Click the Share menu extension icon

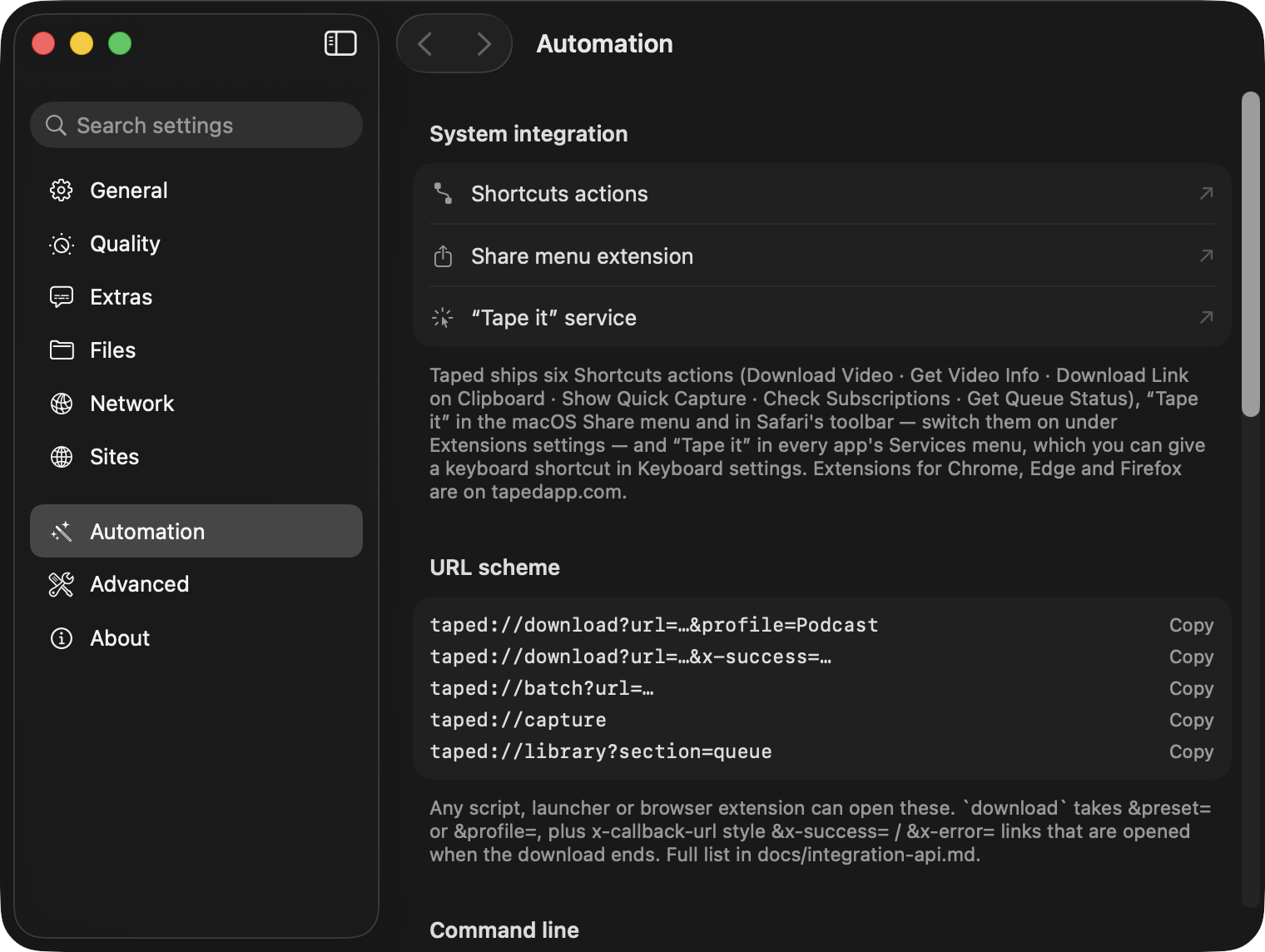click(x=443, y=256)
